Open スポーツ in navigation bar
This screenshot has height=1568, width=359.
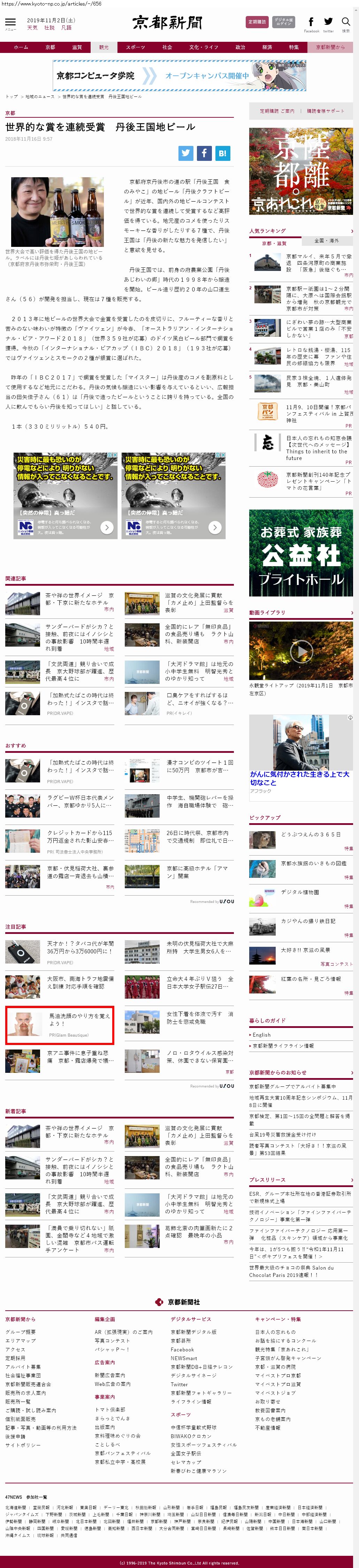coord(135,47)
